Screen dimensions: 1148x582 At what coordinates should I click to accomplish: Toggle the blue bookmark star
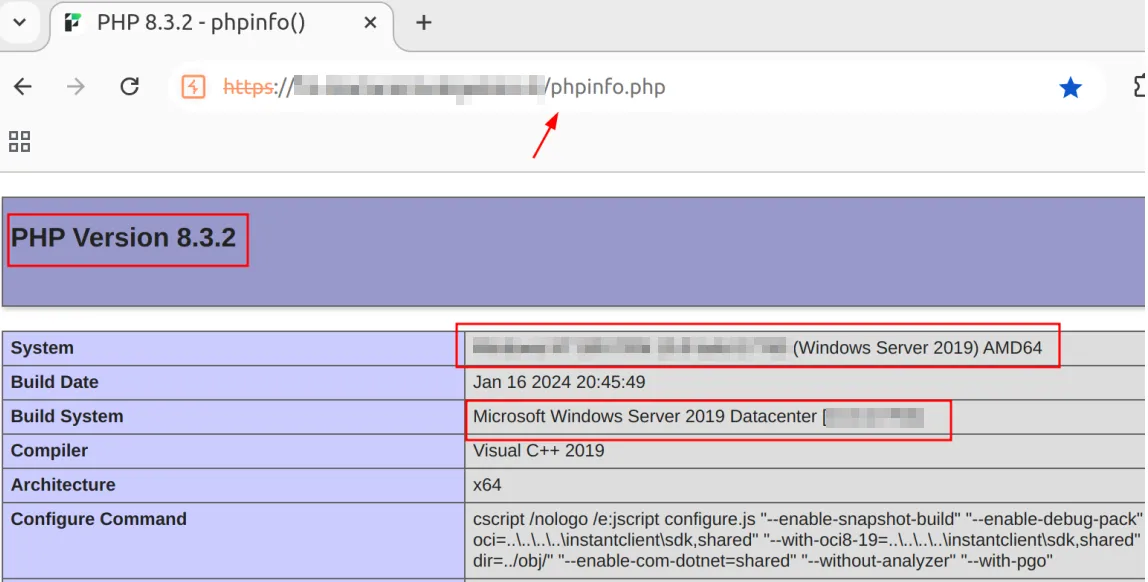point(1070,87)
